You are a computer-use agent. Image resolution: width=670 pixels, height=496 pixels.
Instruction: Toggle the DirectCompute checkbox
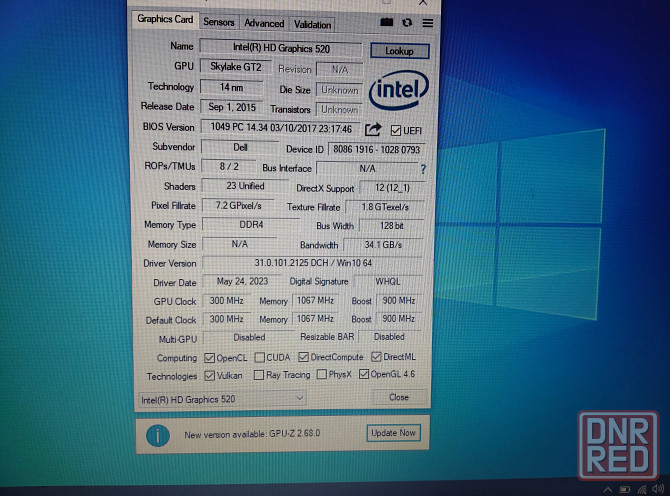coord(303,357)
